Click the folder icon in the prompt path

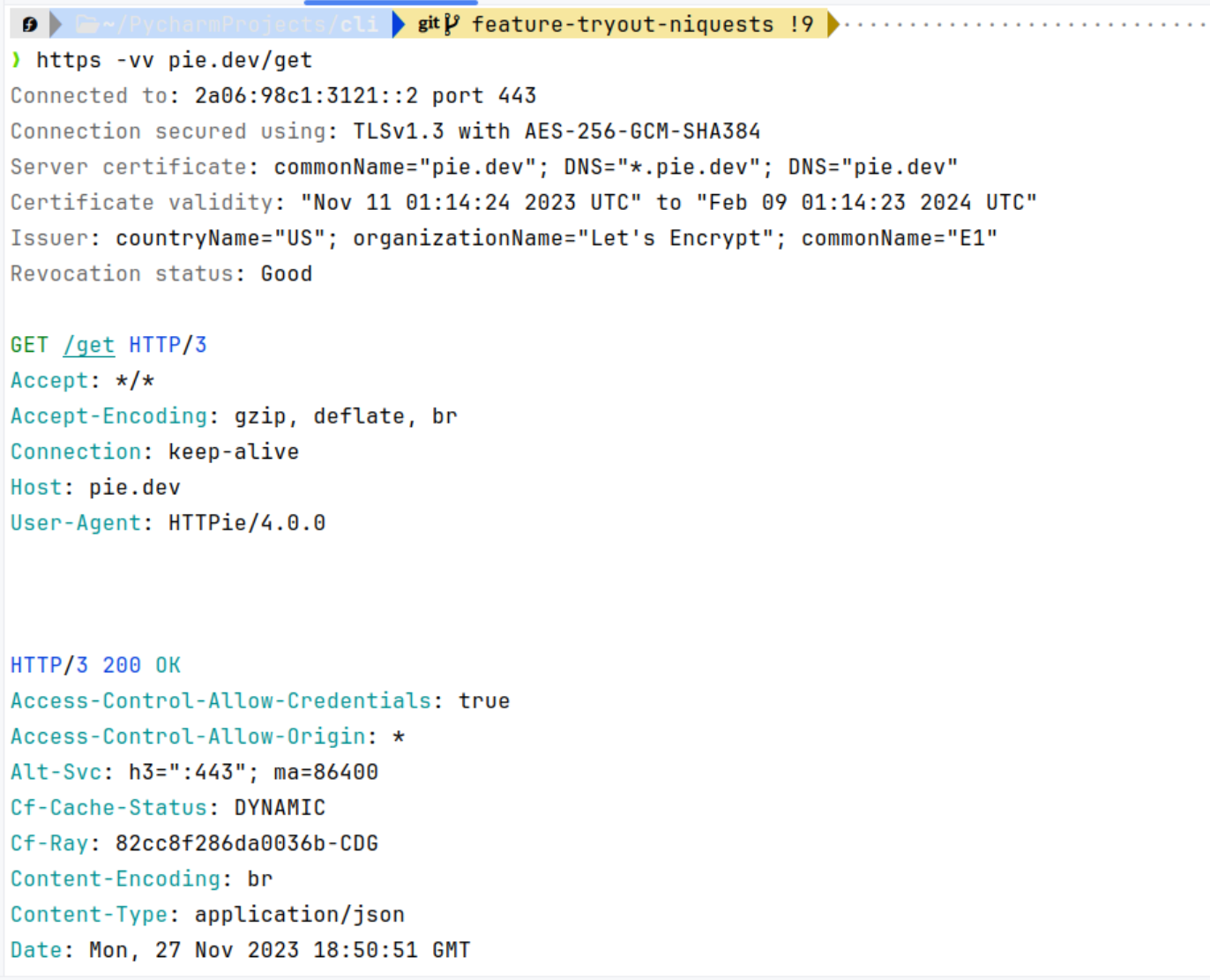click(86, 25)
